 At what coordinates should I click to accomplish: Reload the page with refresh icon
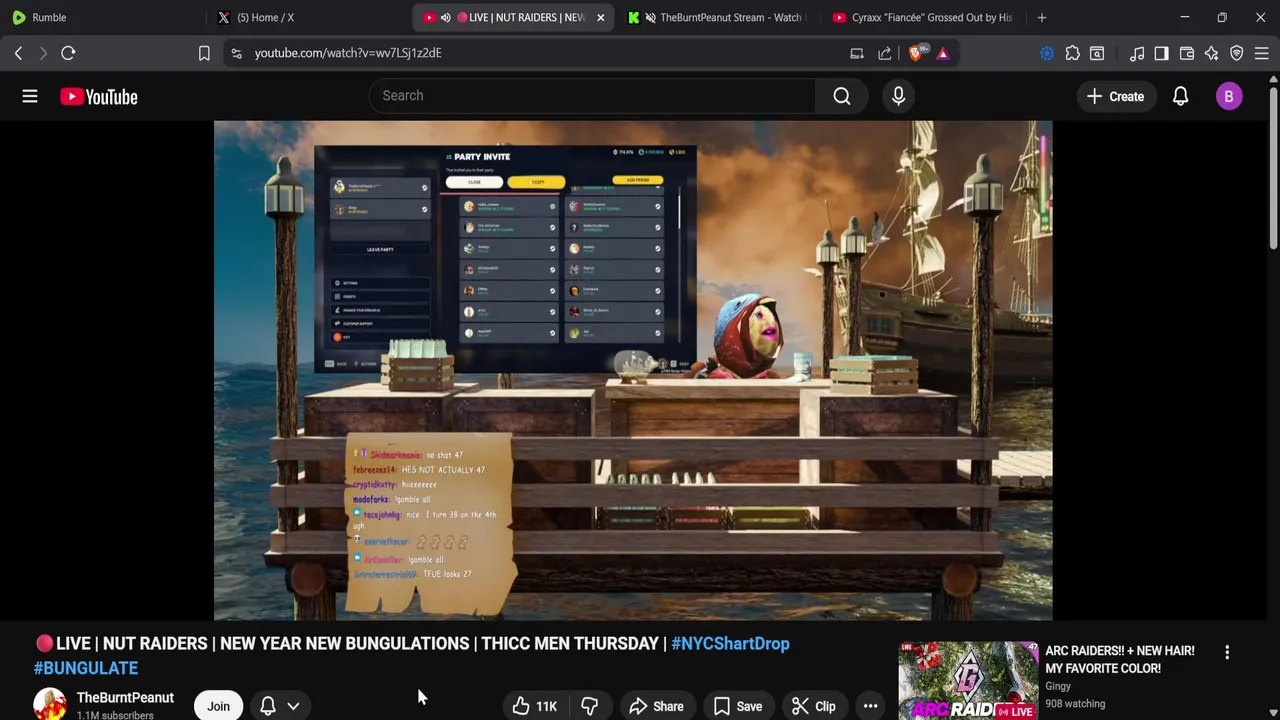[x=68, y=53]
